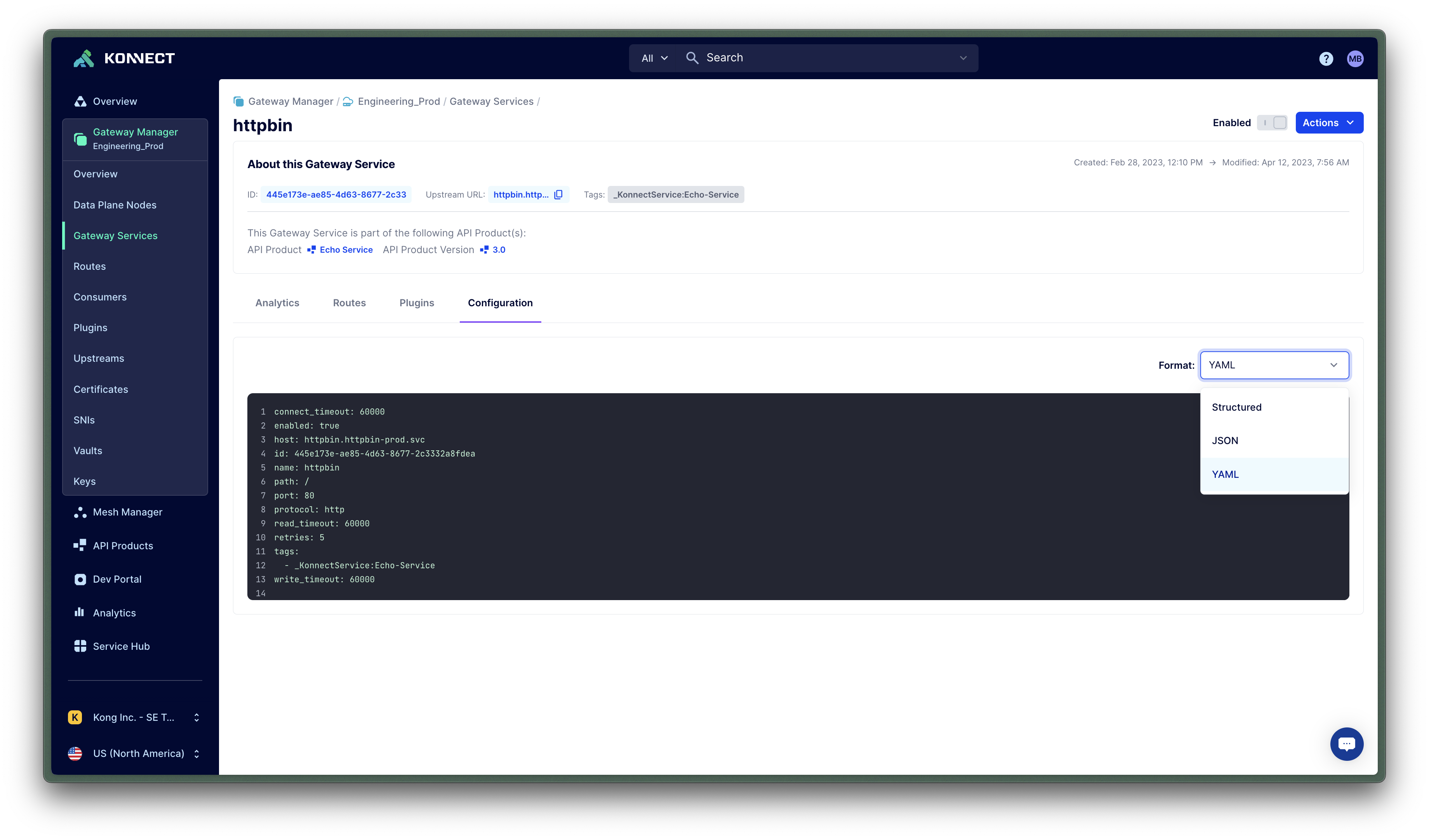Viewport: 1429px width, 840px height.
Task: Open Vaults in sidebar
Action: click(135, 451)
